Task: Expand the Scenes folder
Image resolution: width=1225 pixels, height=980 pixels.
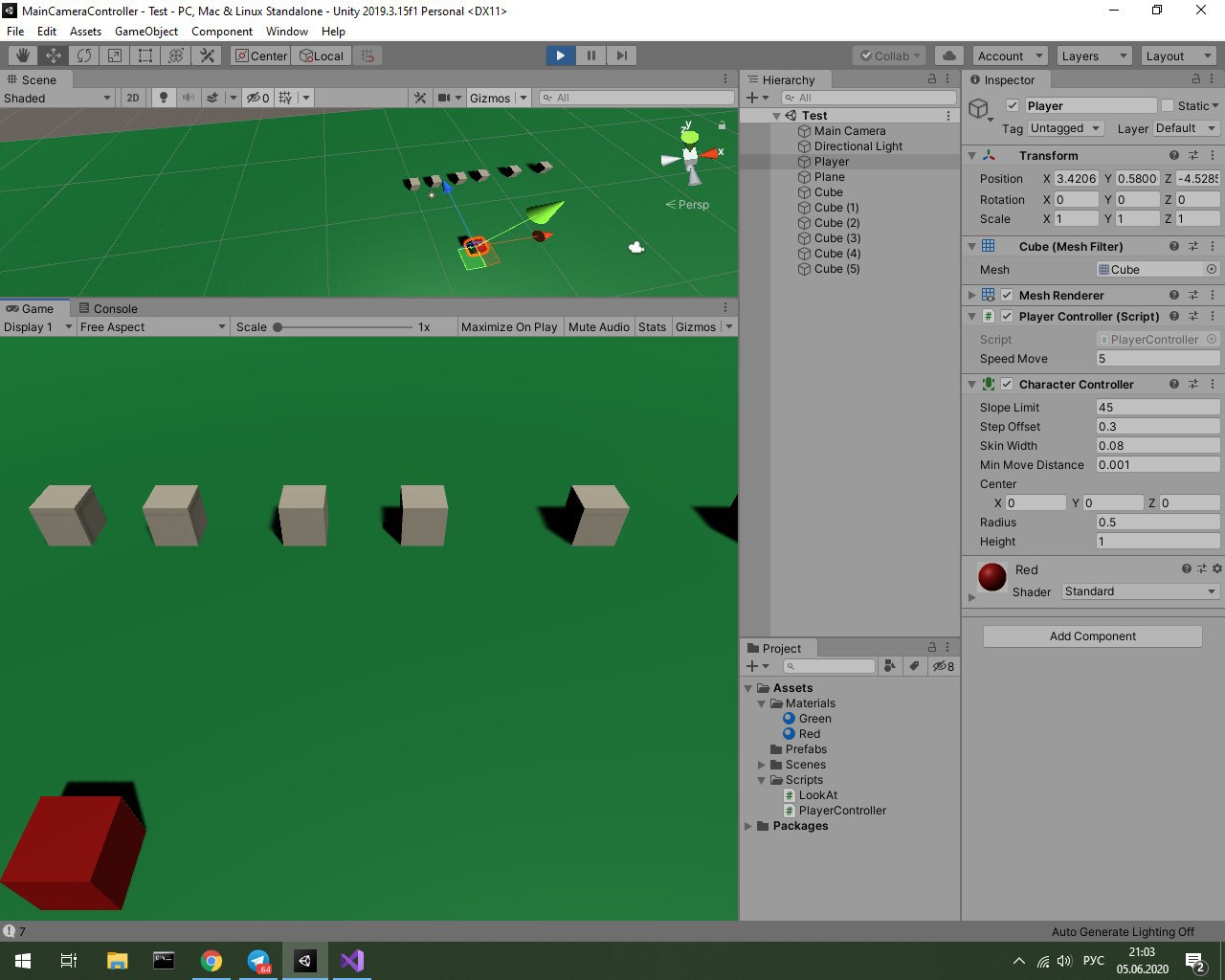Action: [762, 765]
